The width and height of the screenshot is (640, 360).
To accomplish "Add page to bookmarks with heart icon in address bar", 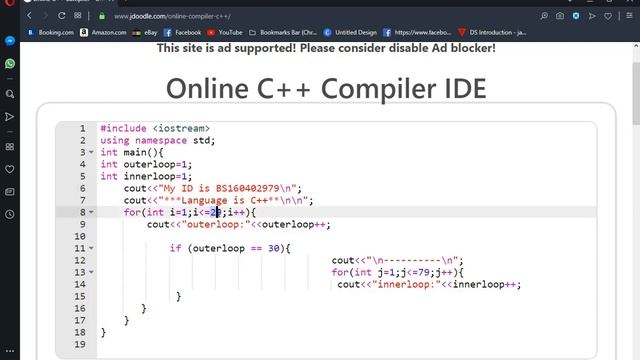I will [x=608, y=16].
